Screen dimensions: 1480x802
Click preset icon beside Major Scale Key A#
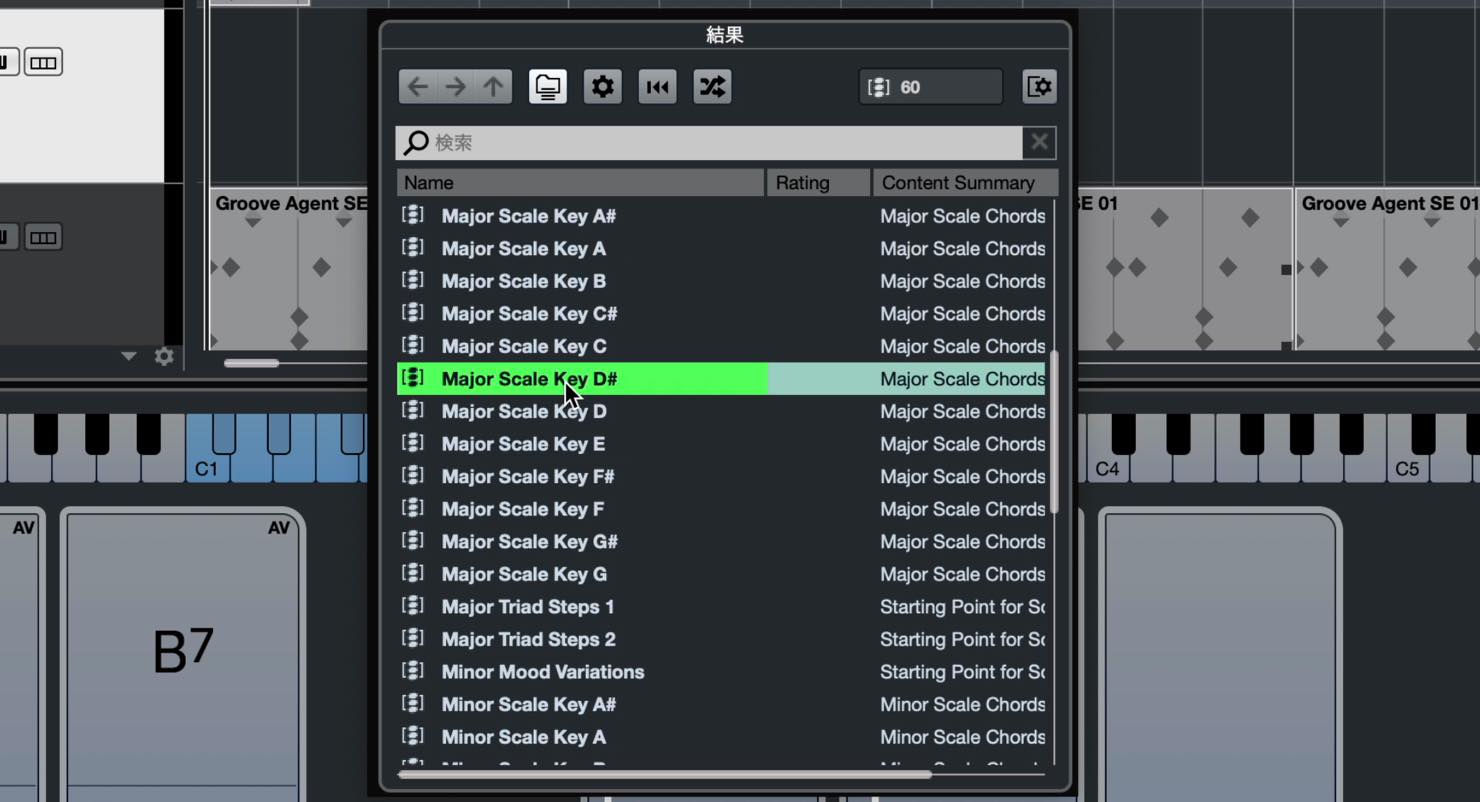[413, 215]
